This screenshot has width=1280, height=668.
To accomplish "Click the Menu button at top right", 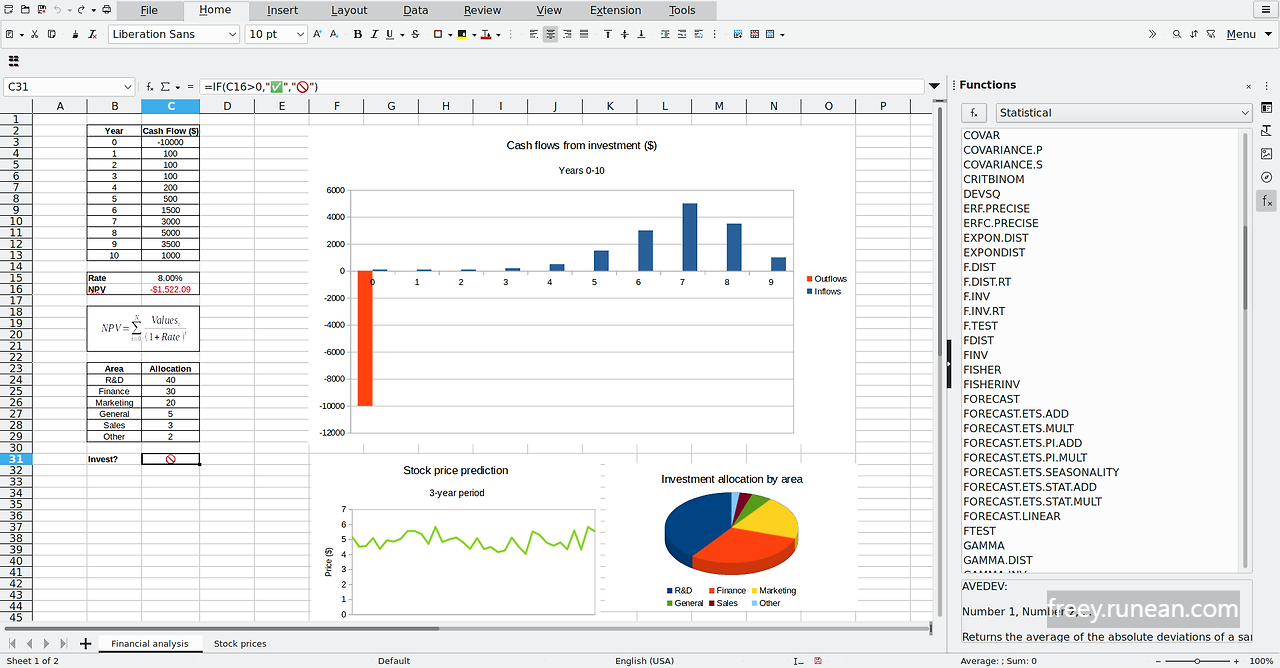I will click(x=1241, y=33).
